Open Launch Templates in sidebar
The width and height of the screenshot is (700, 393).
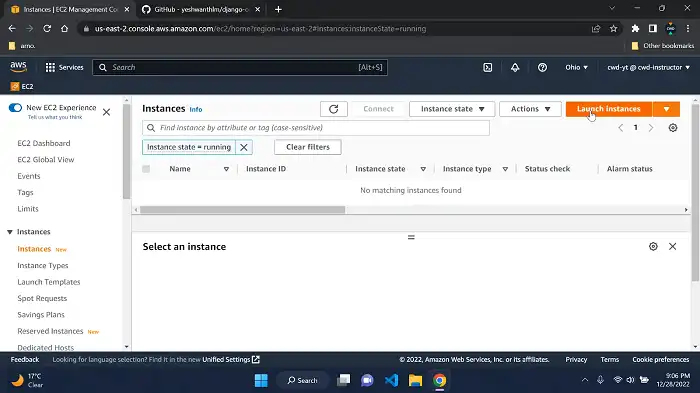(49, 282)
